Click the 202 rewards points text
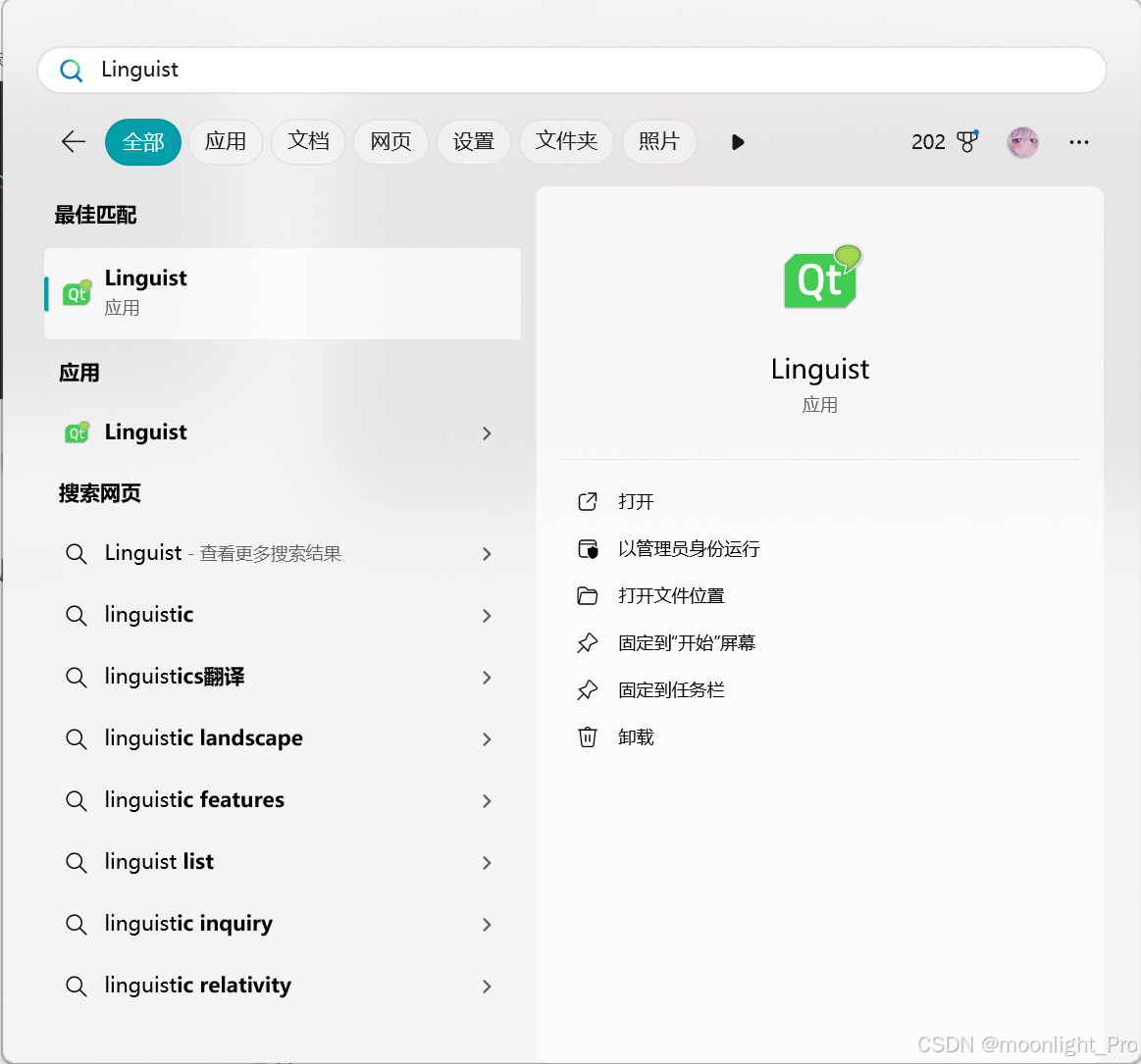Screen dimensions: 1141x1064 pyautogui.click(x=928, y=142)
